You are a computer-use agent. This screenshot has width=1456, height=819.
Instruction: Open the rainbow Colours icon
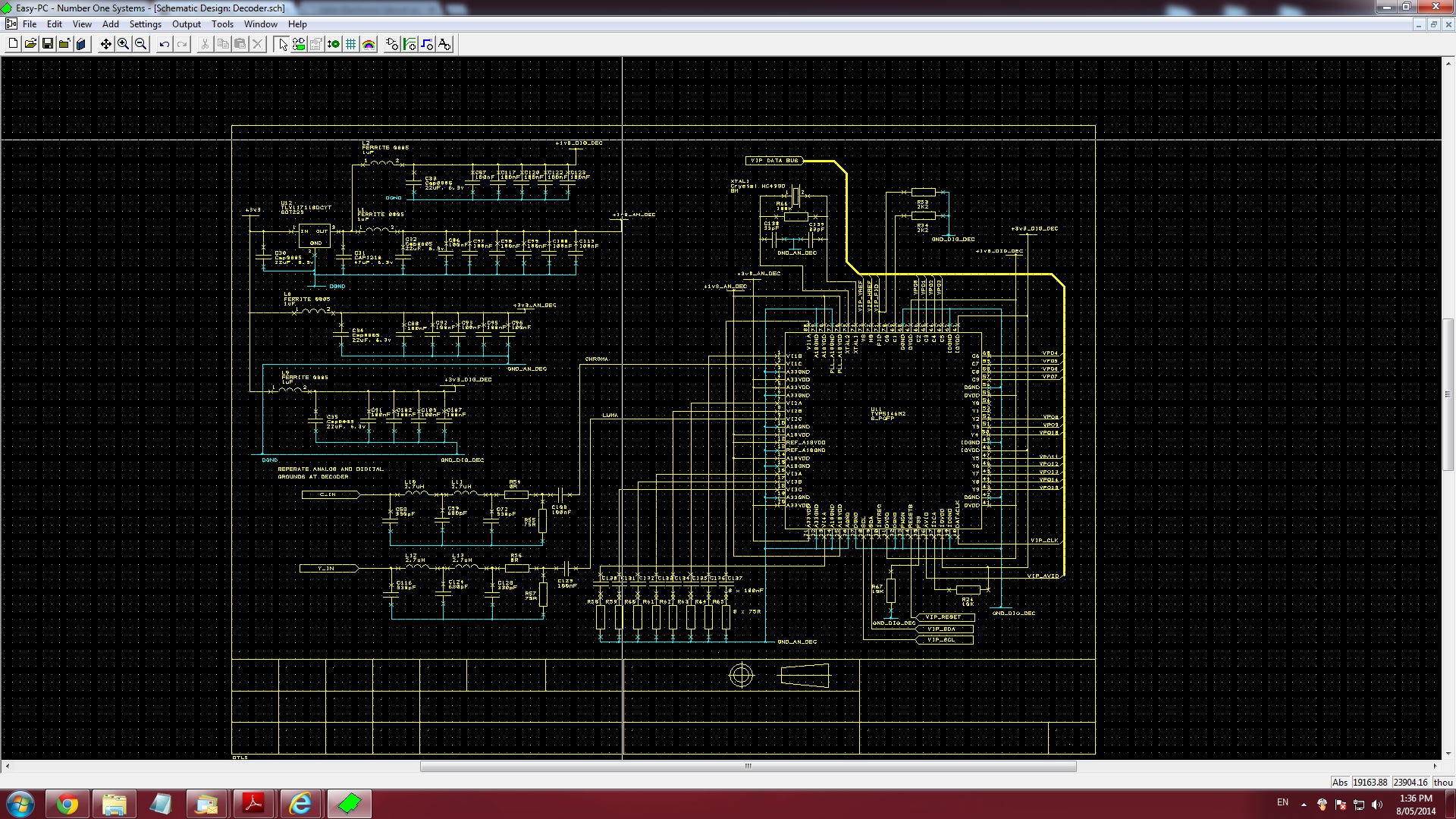tap(369, 44)
